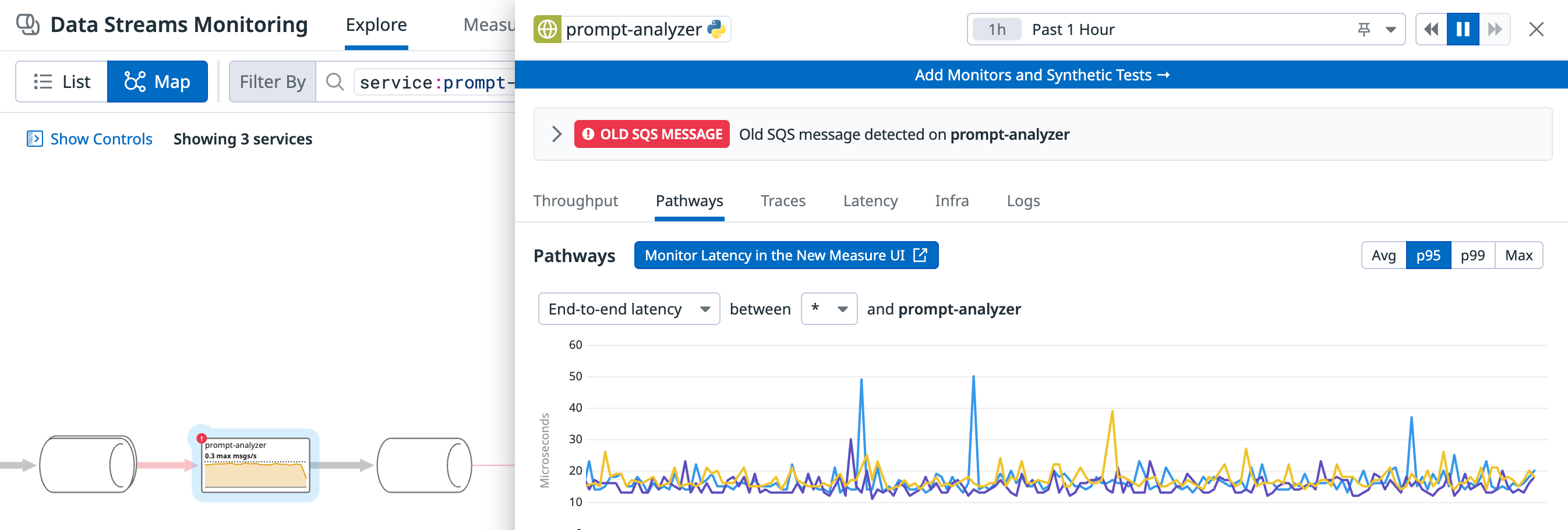Click the Show Controls panel icon

(x=35, y=139)
